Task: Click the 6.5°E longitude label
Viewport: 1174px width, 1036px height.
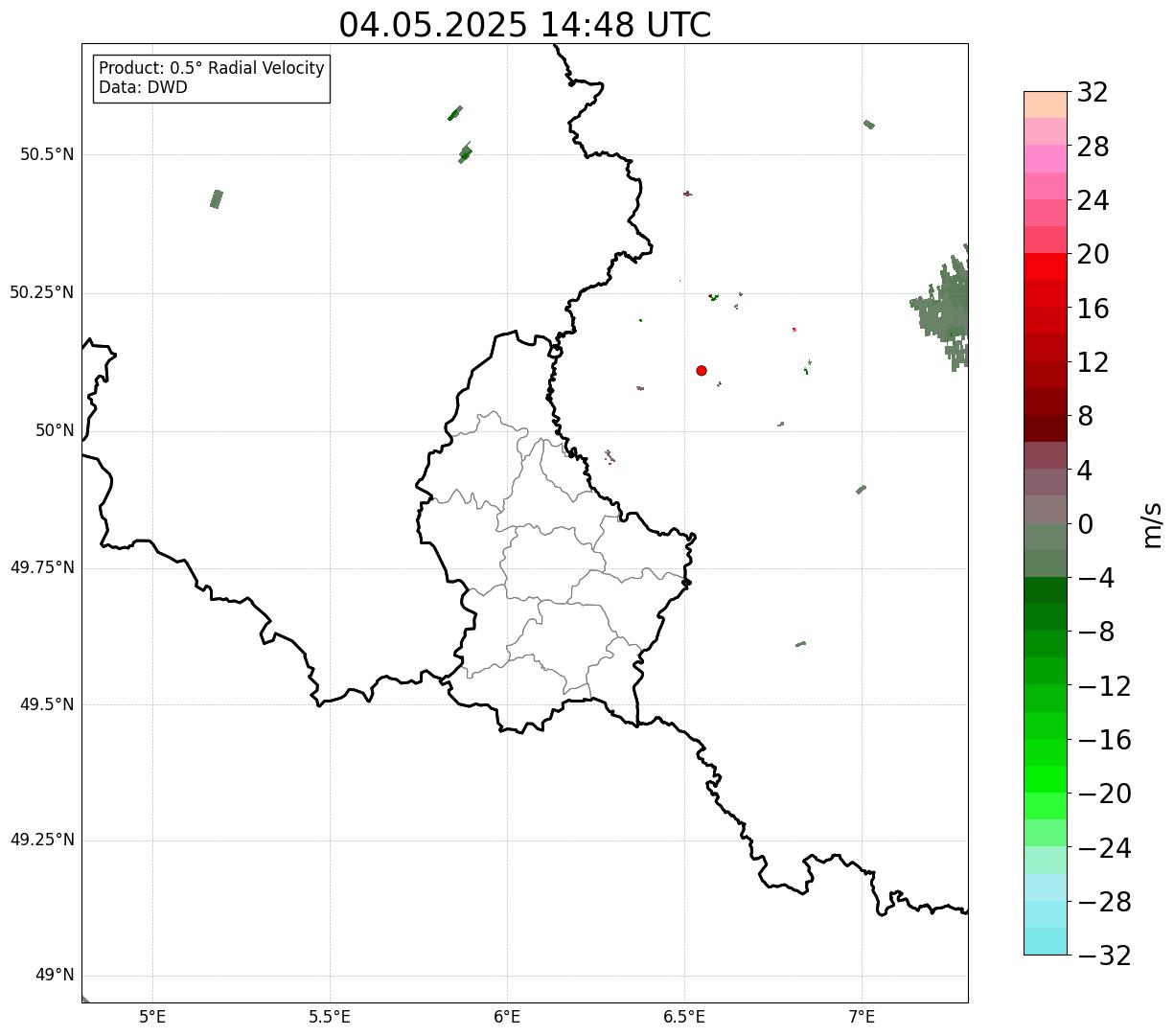Action: (684, 1017)
